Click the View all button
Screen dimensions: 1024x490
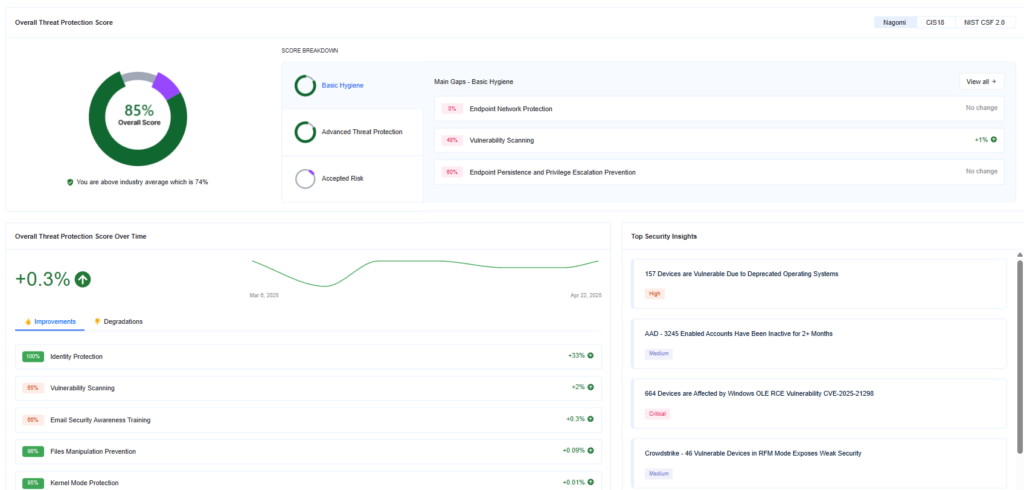982,82
